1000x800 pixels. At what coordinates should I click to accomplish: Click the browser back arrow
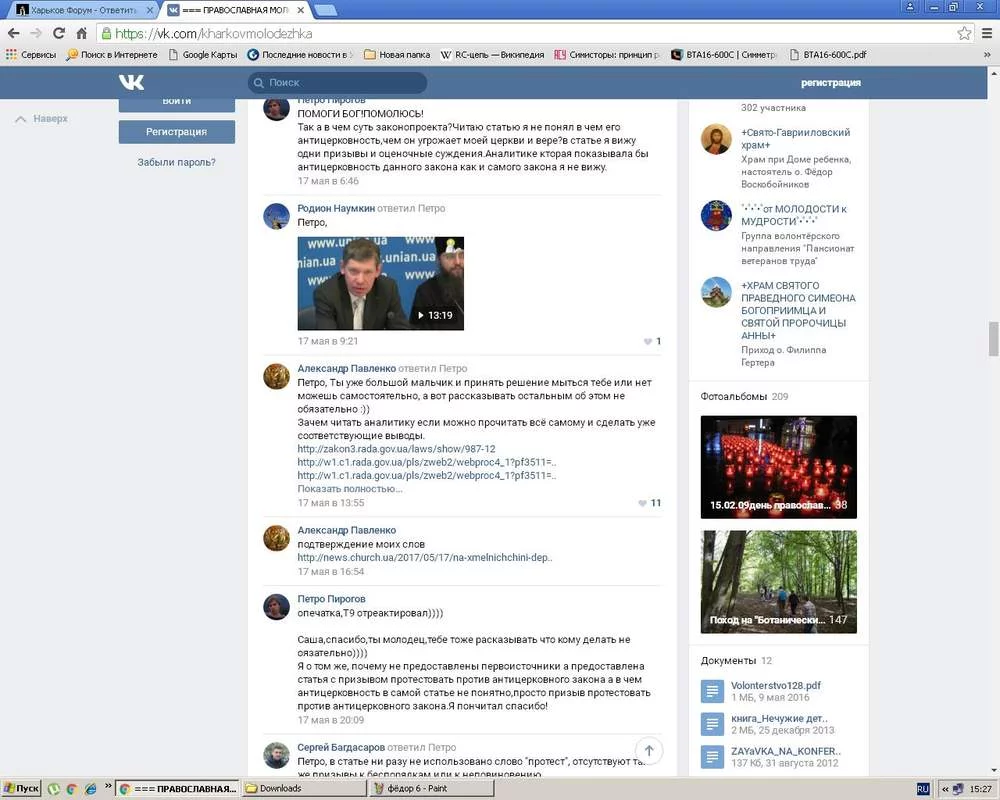14,33
